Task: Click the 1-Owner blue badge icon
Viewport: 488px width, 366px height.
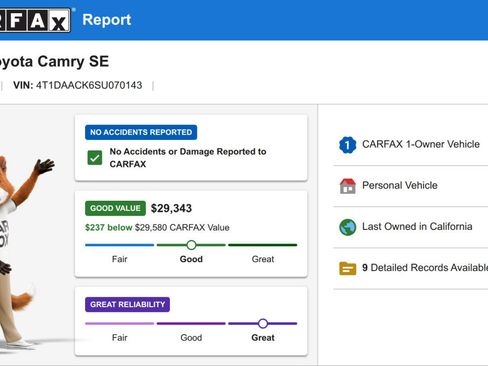Action: 347,145
